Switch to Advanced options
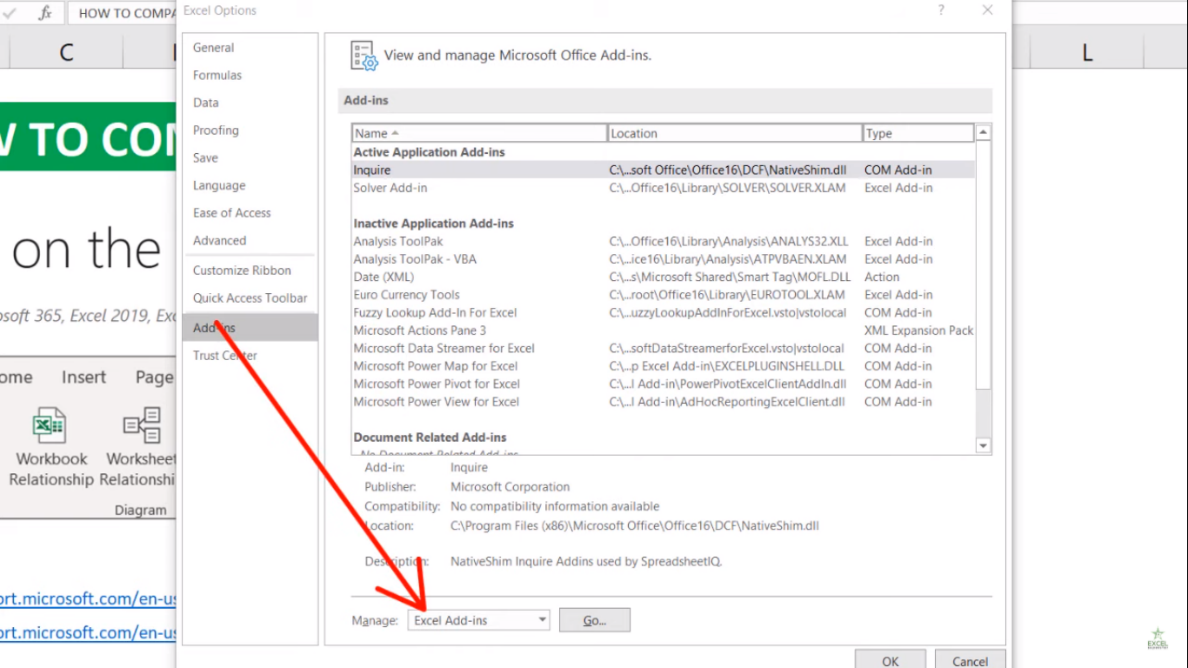Screen dimensions: 1188x668 (249, 240)
